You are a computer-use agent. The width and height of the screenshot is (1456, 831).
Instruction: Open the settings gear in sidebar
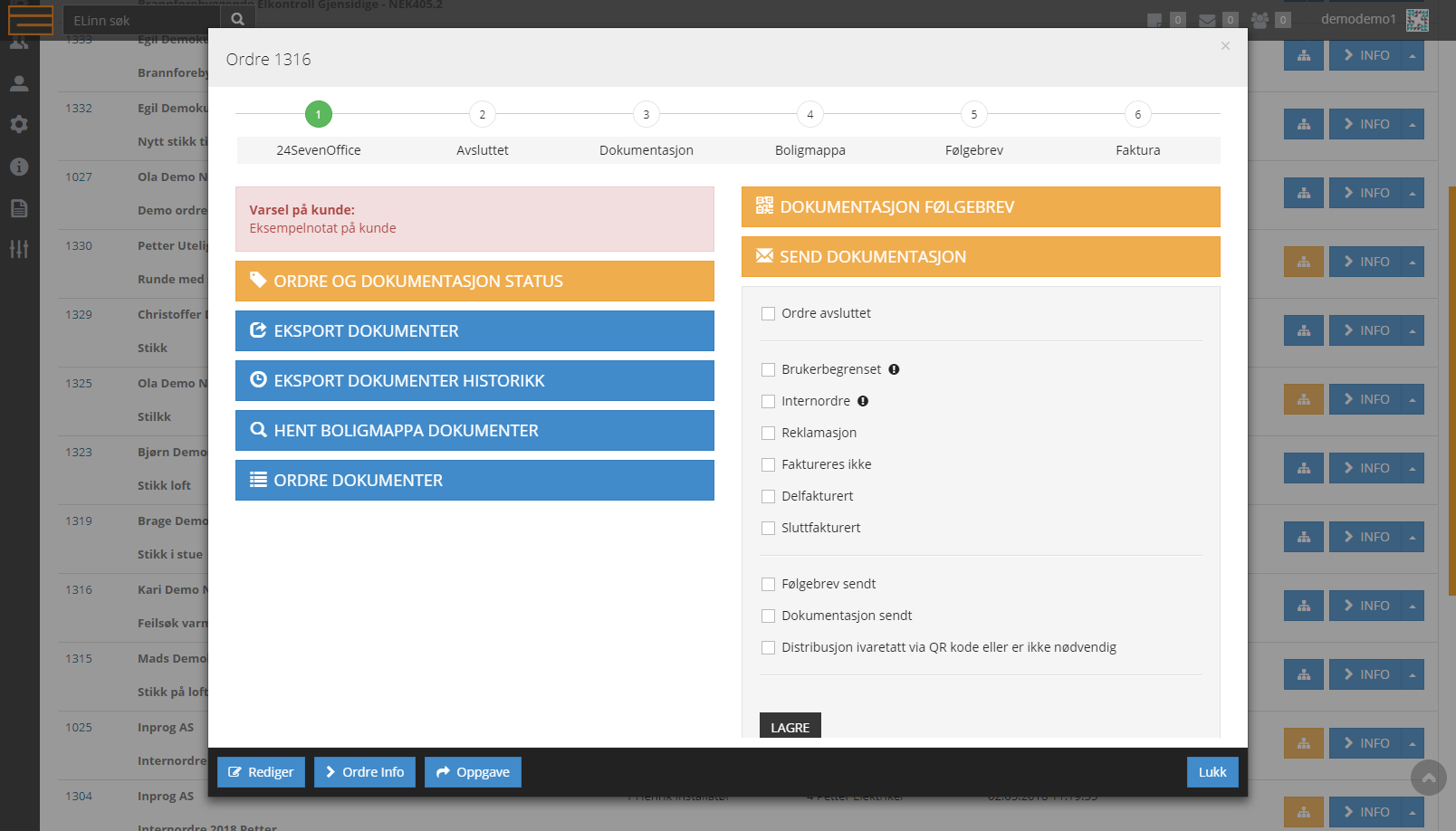pyautogui.click(x=19, y=124)
